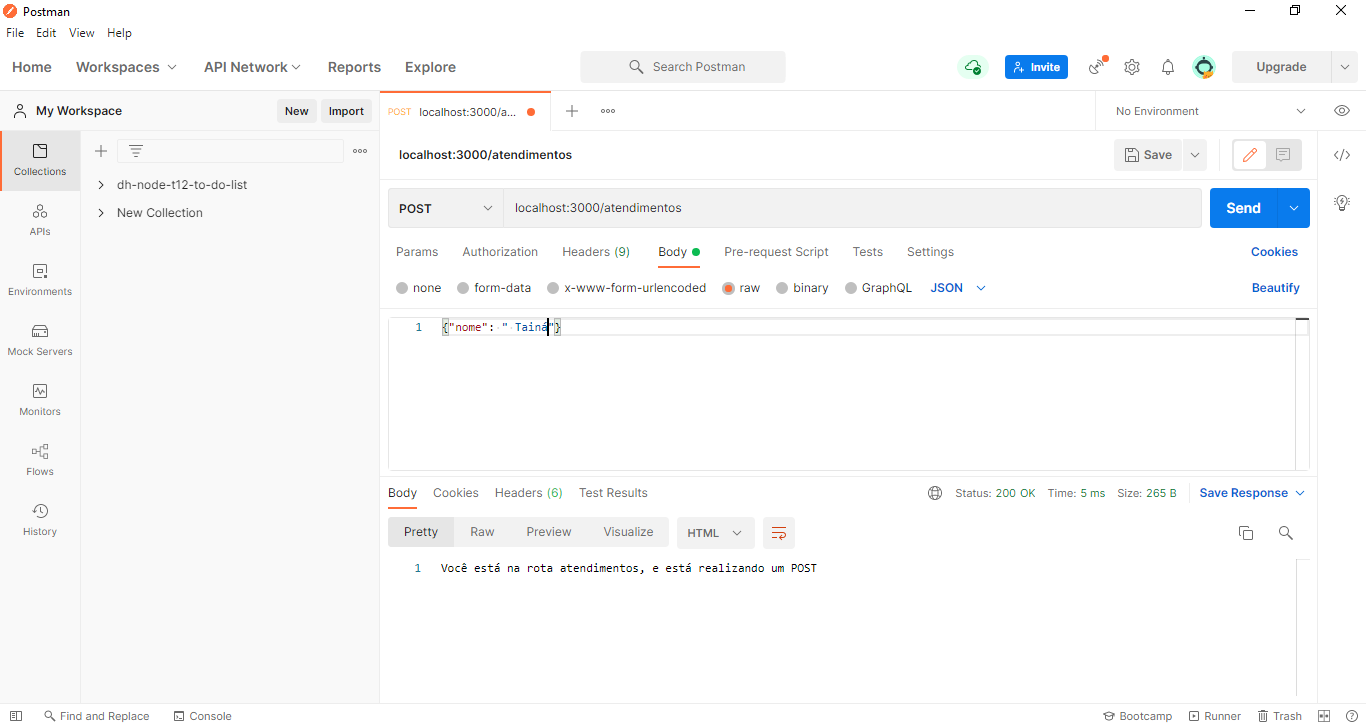
Task: Open the Cookies link
Action: (x=1274, y=252)
